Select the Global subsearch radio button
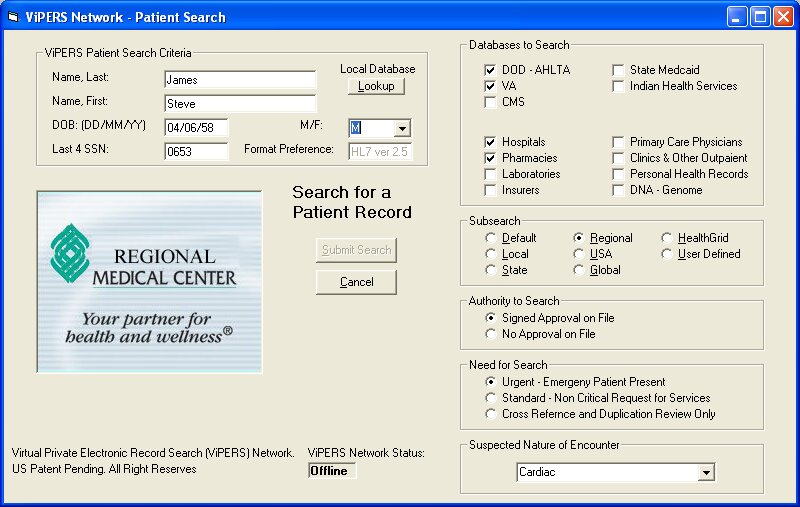 pyautogui.click(x=579, y=270)
